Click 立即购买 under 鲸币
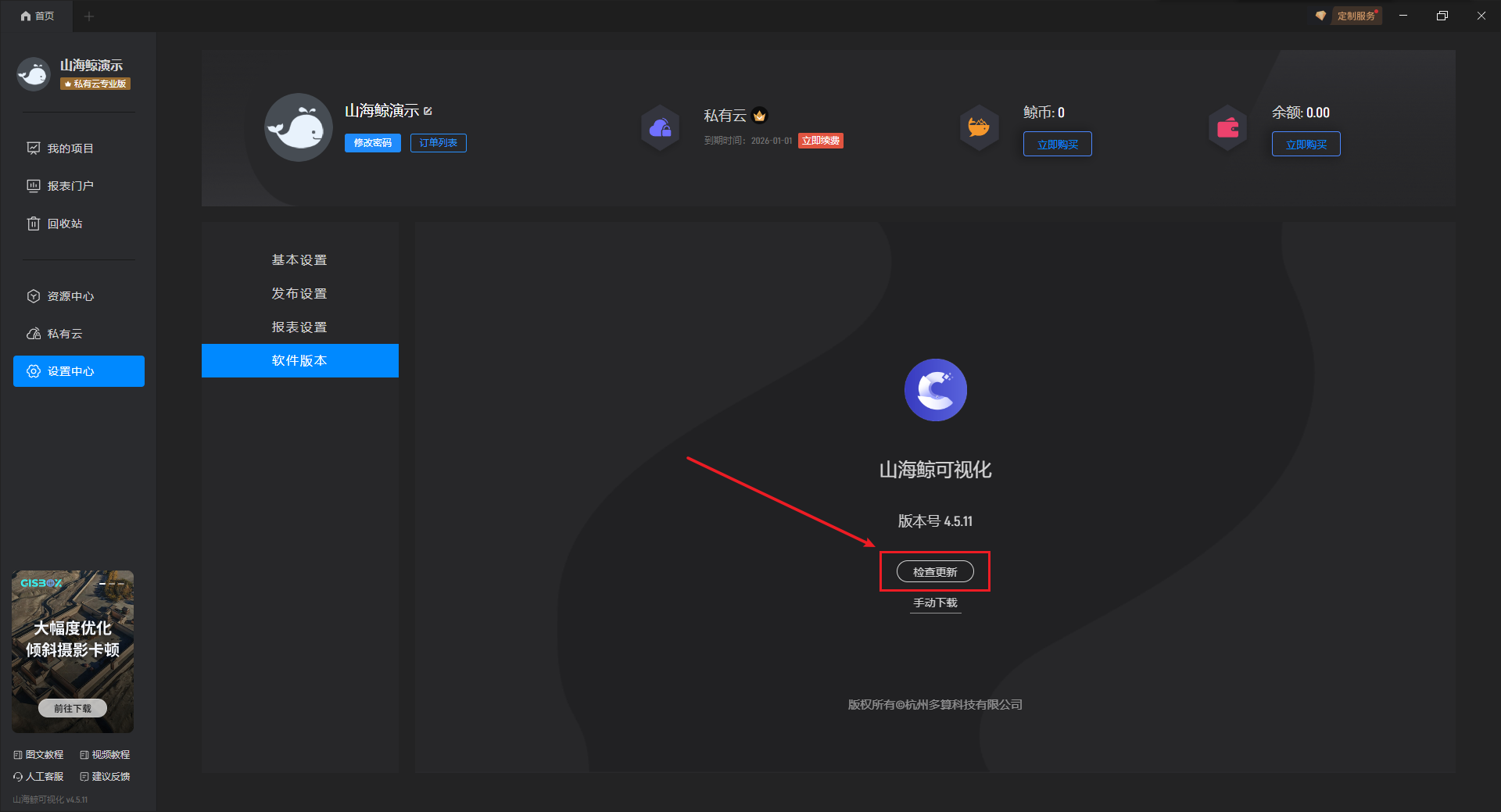Screen dimensions: 1501x812 point(1058,144)
